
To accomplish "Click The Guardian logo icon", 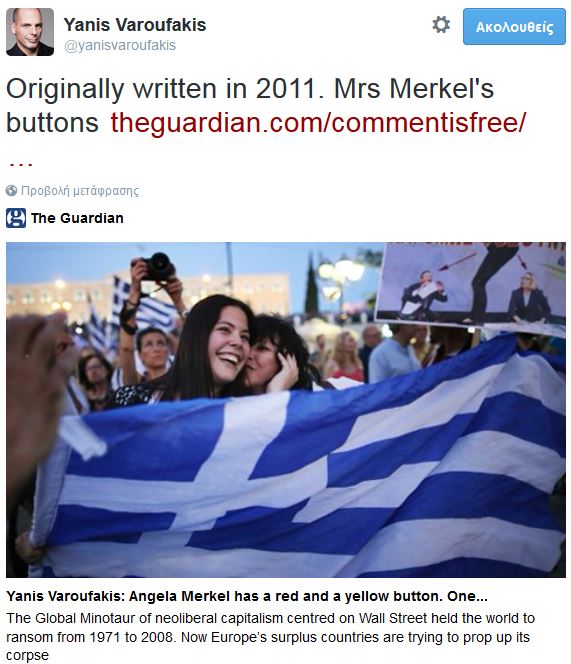I will tap(16, 218).
